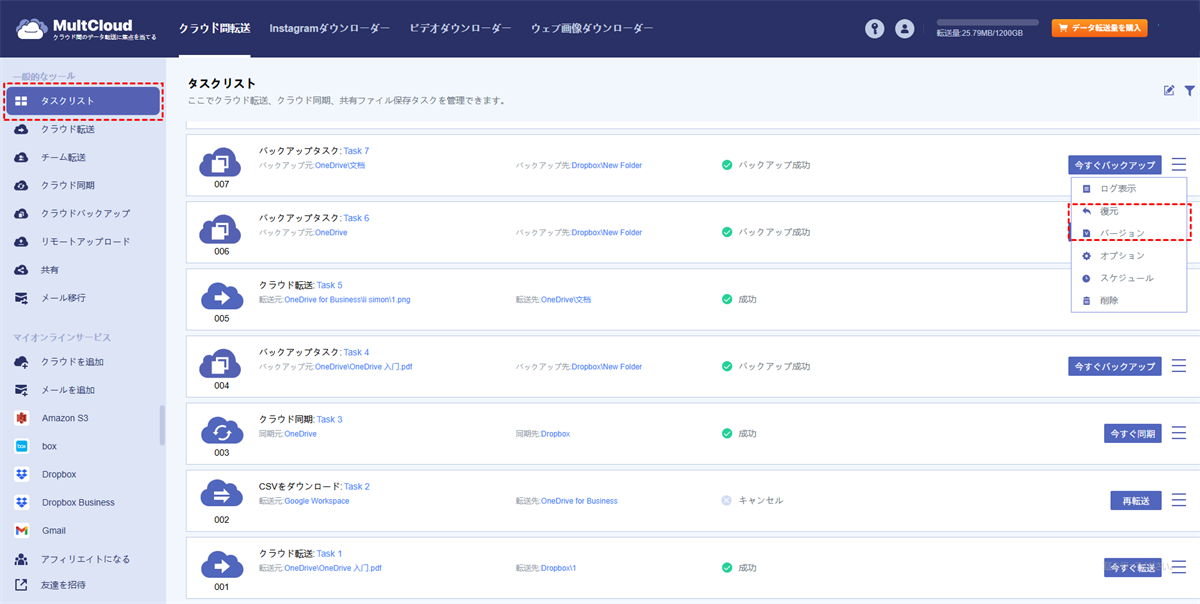The width and height of the screenshot is (1200, 604).
Task: Switch to the Instagramダウンローダー tab
Action: point(329,29)
